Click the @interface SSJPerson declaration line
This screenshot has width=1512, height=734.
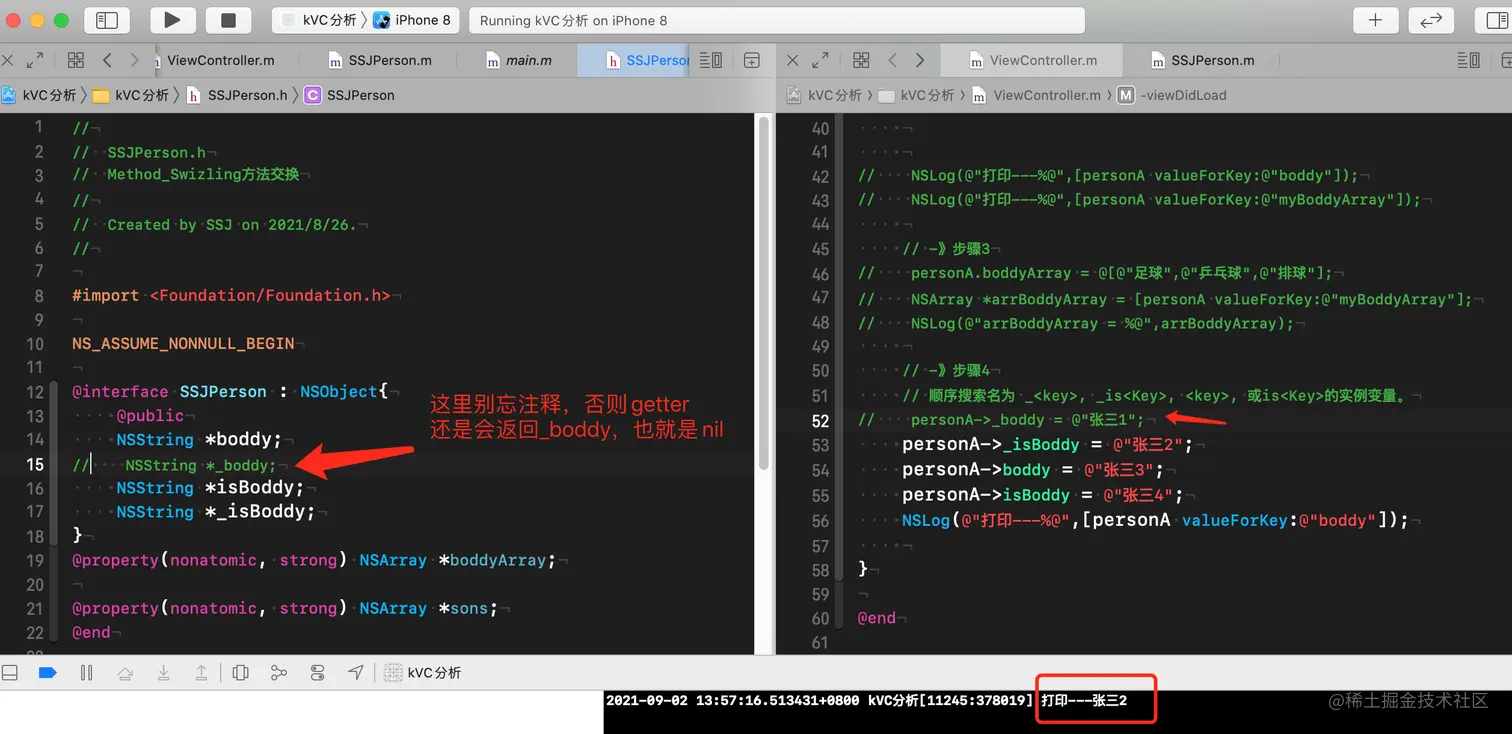tap(229, 392)
